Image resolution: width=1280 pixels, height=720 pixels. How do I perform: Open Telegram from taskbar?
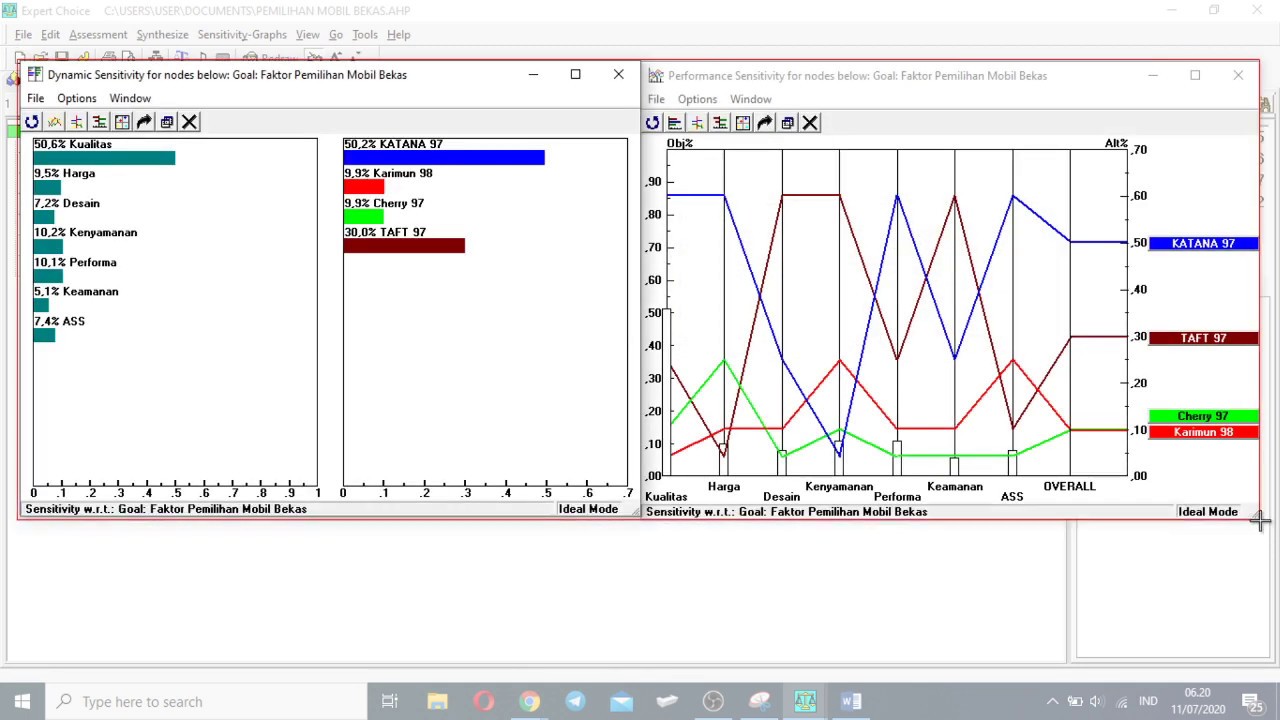coord(575,702)
